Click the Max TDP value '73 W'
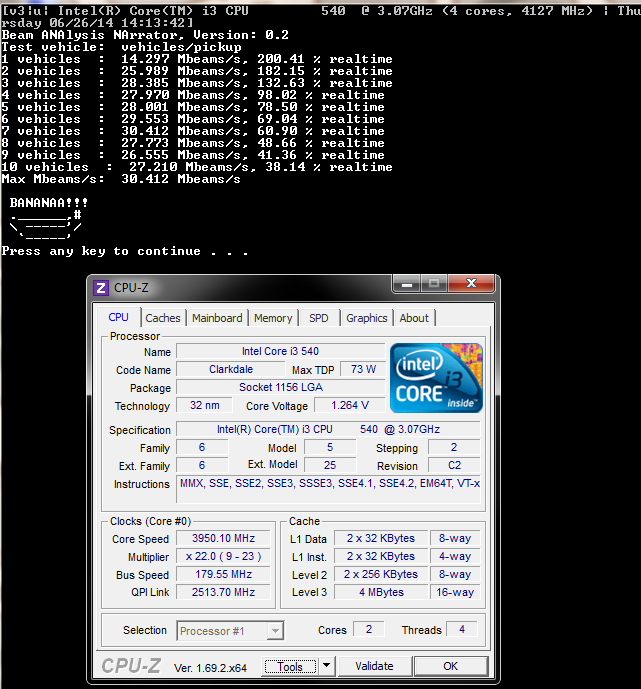Viewport: 641px width, 689px height. (363, 370)
